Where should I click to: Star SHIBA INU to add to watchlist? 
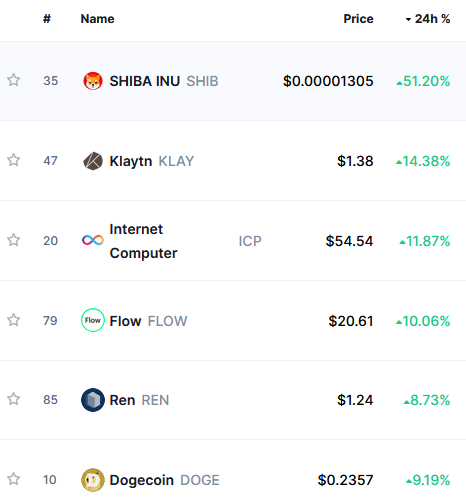[14, 80]
